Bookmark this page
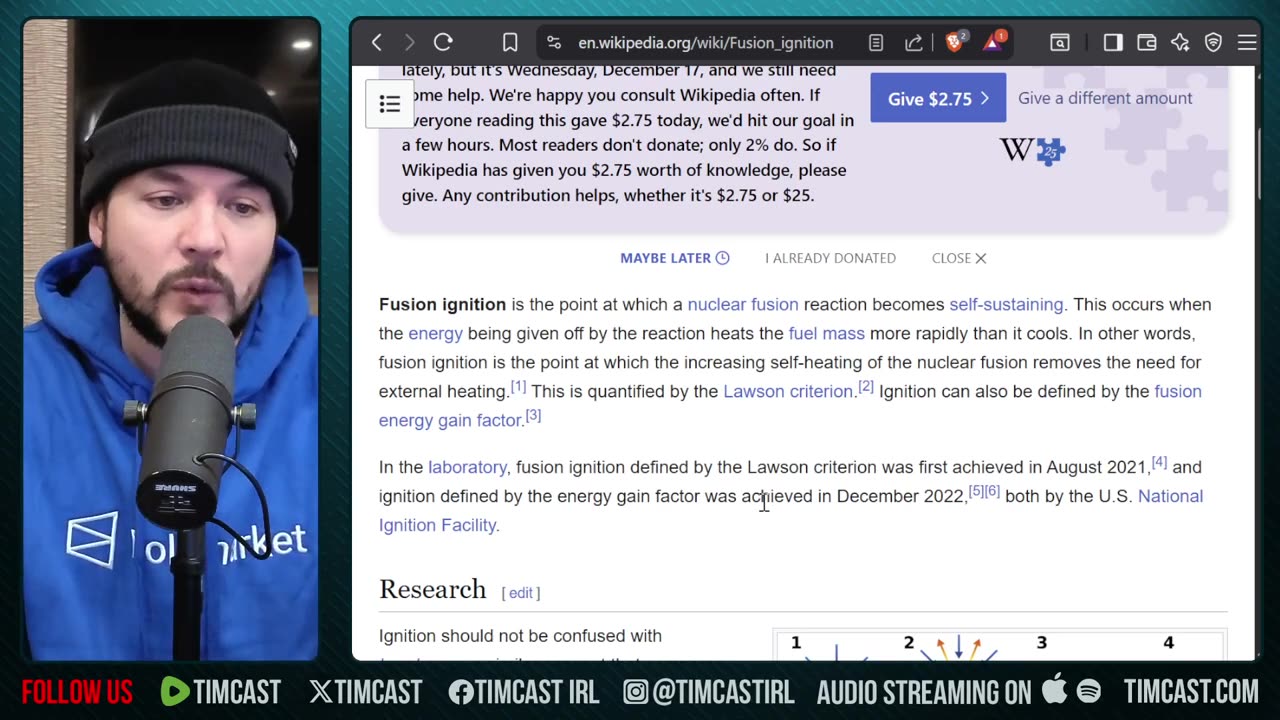This screenshot has height=720, width=1280. [510, 42]
